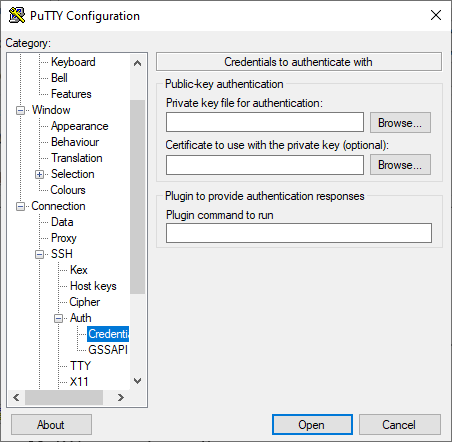Select GSSAPI category

pyautogui.click(x=108, y=350)
